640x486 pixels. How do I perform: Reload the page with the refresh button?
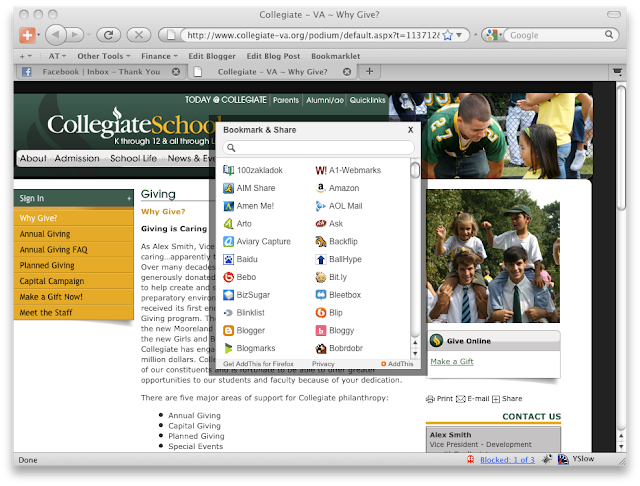click(108, 35)
